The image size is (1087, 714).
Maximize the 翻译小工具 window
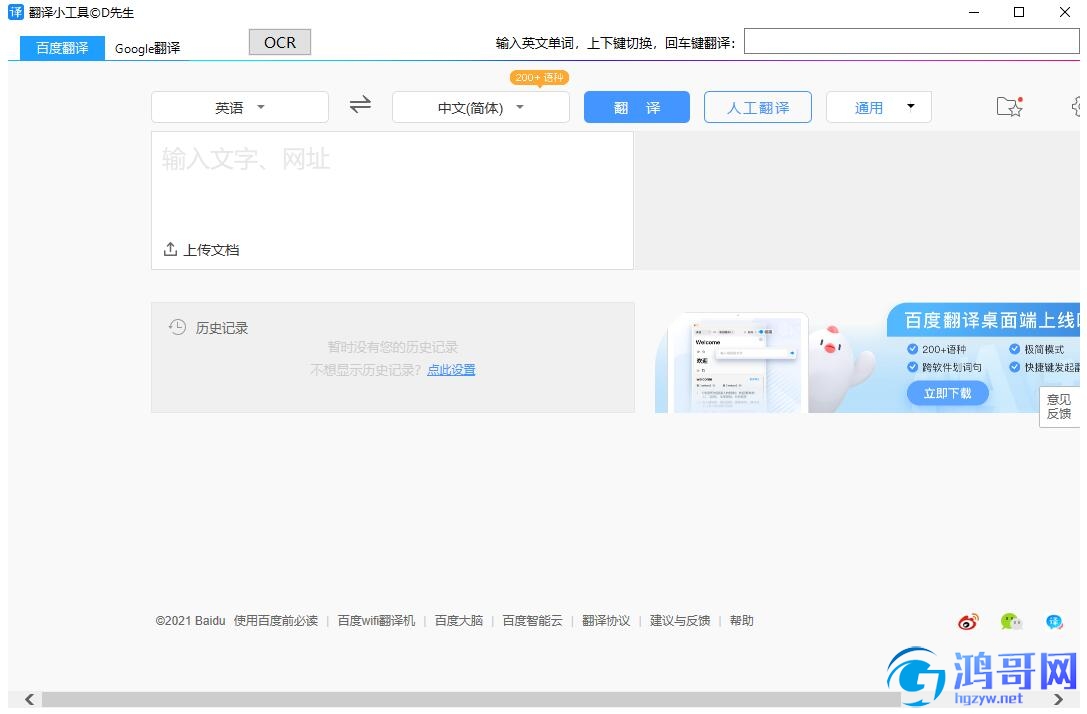tap(1019, 12)
